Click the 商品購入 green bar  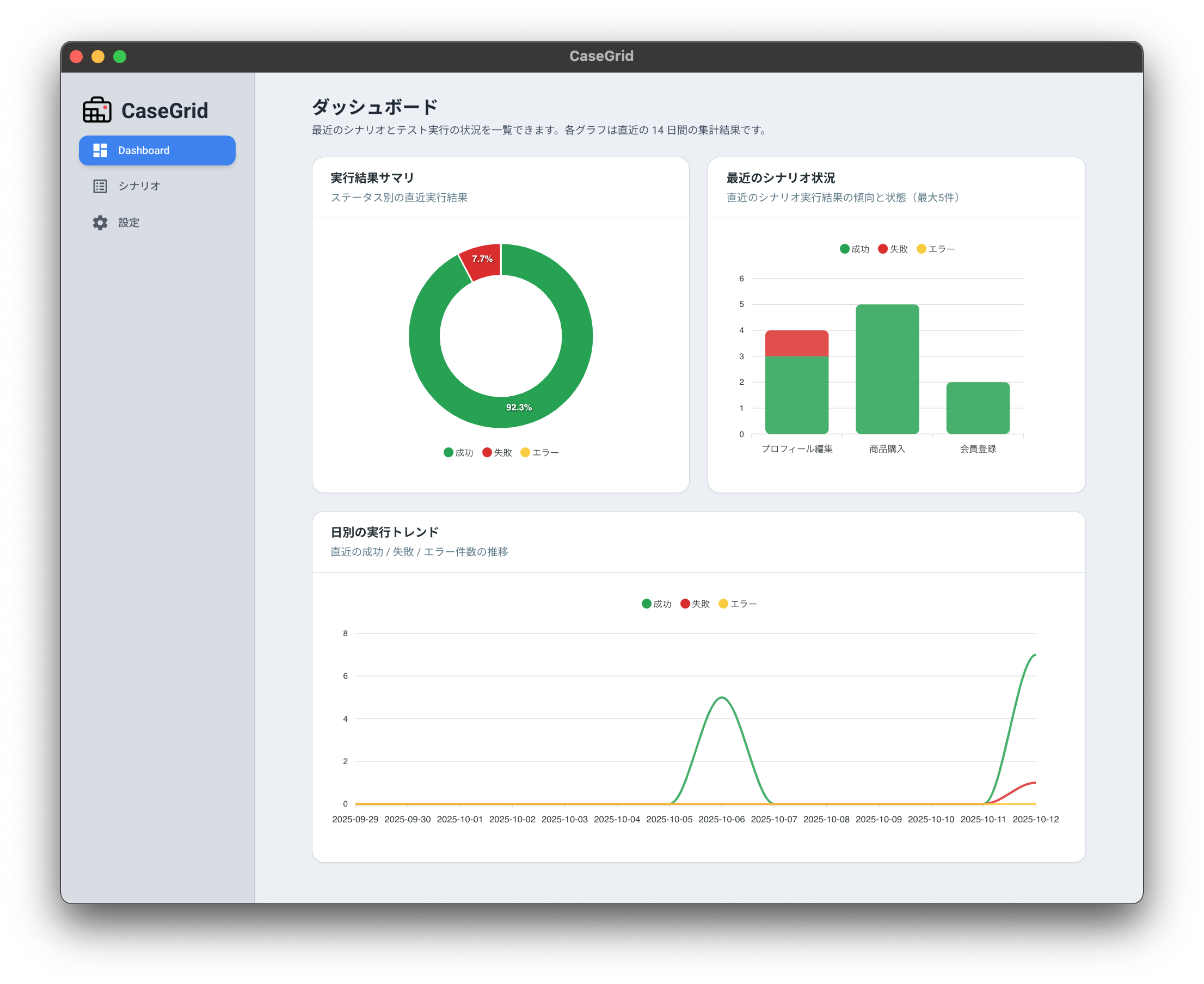887,368
